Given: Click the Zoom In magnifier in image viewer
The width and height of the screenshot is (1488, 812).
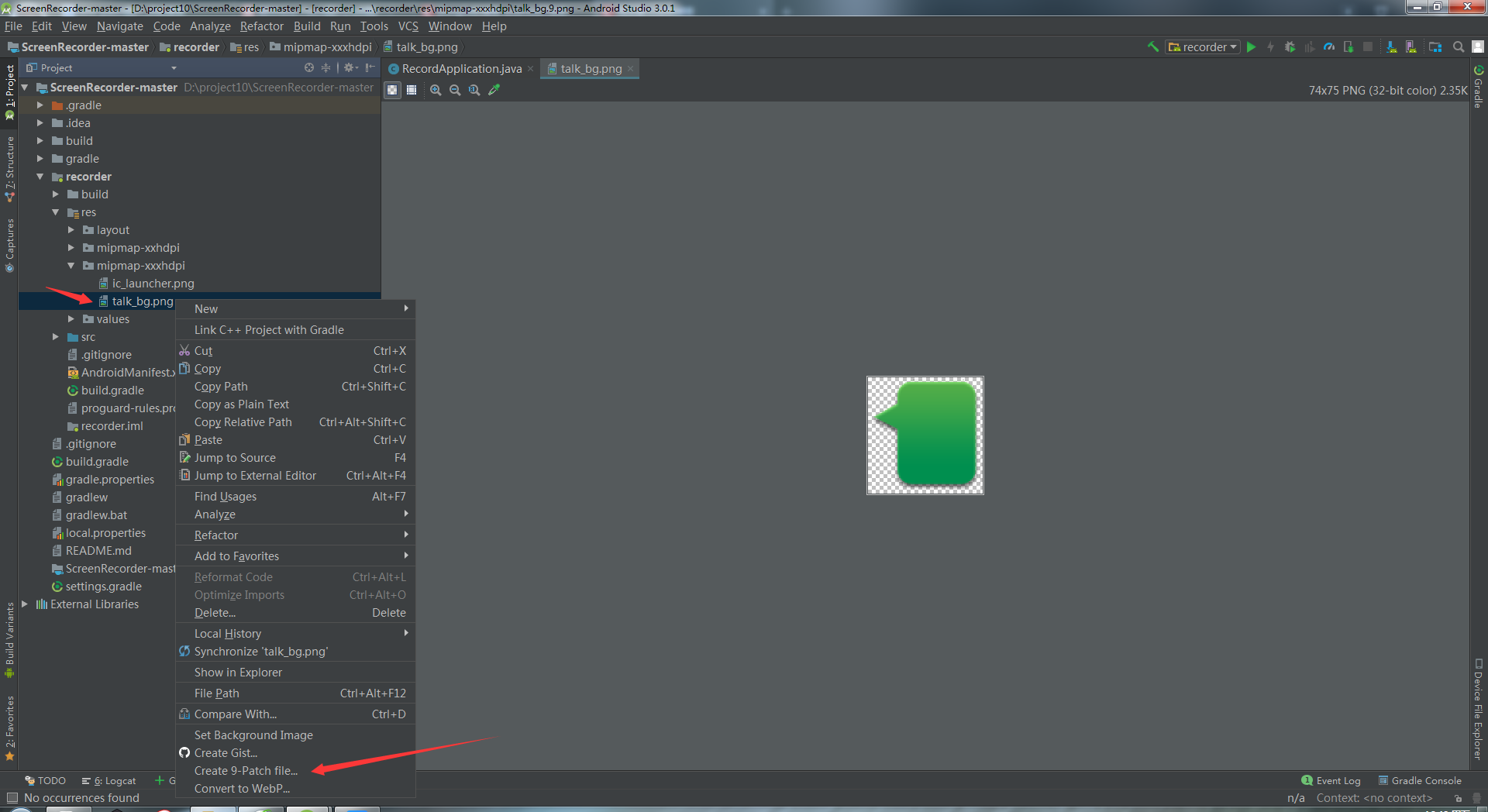Looking at the screenshot, I should [435, 90].
